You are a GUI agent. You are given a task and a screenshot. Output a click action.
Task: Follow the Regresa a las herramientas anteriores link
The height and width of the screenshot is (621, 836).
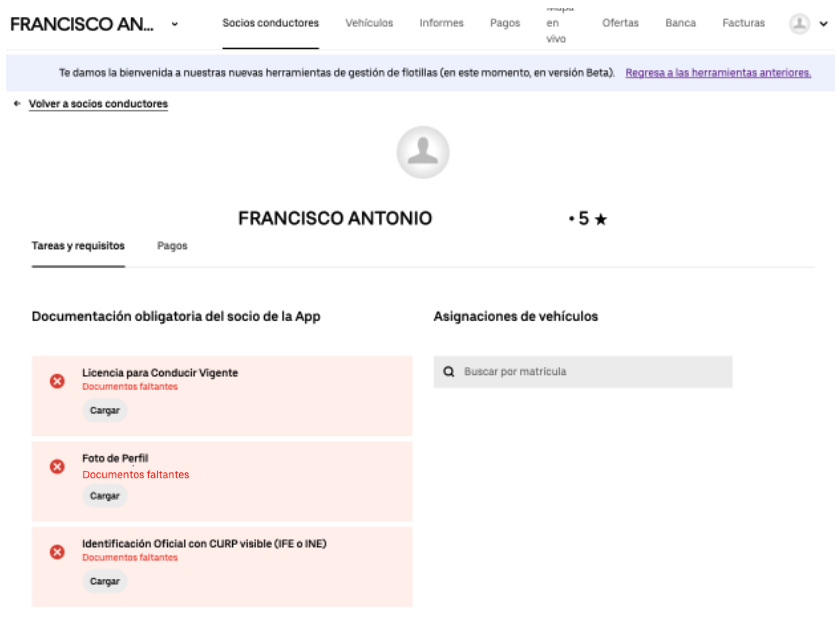pos(718,73)
